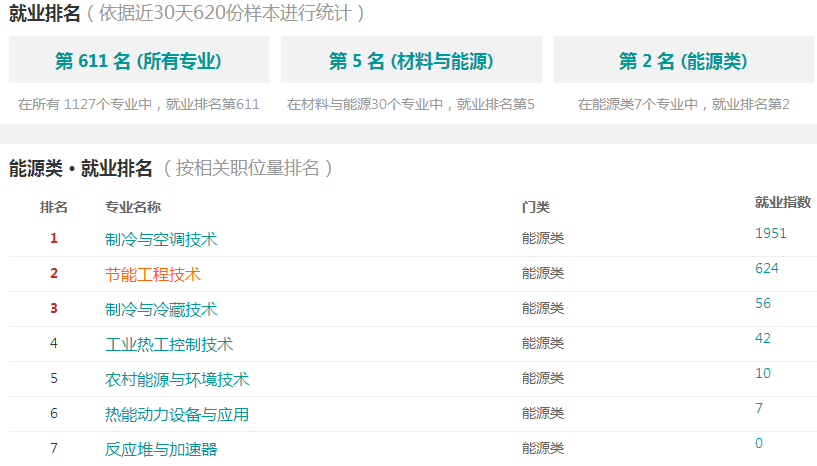Click employment index value 56
817x466 pixels.
tap(763, 303)
